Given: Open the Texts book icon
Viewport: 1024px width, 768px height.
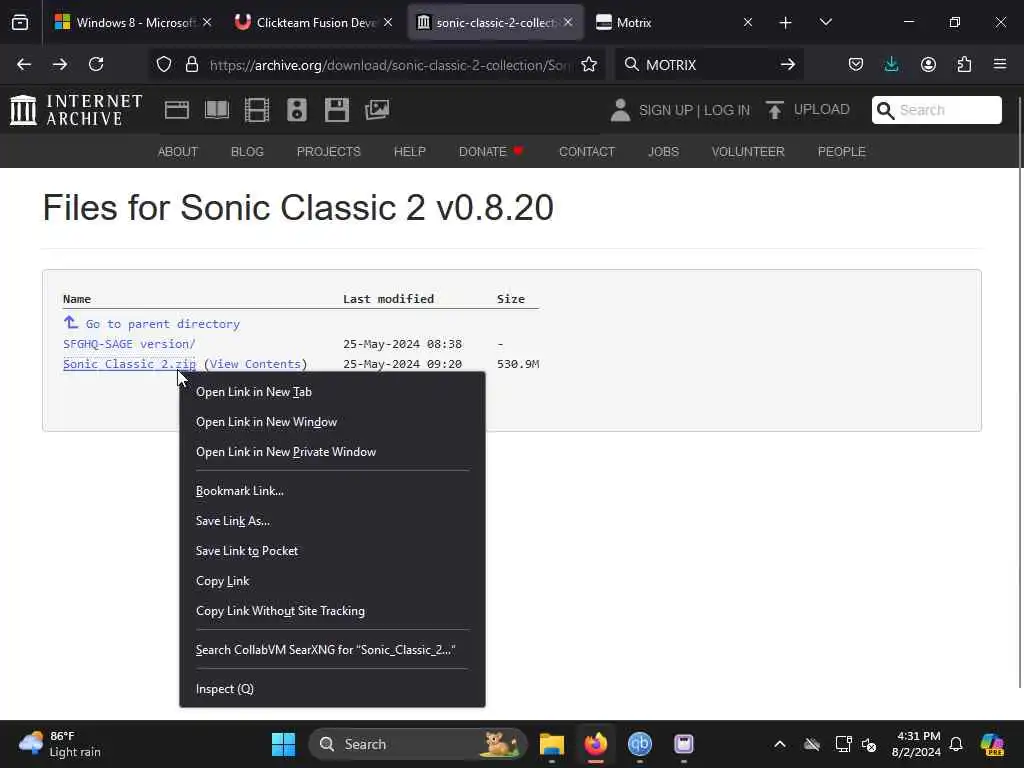Looking at the screenshot, I should click(x=217, y=110).
